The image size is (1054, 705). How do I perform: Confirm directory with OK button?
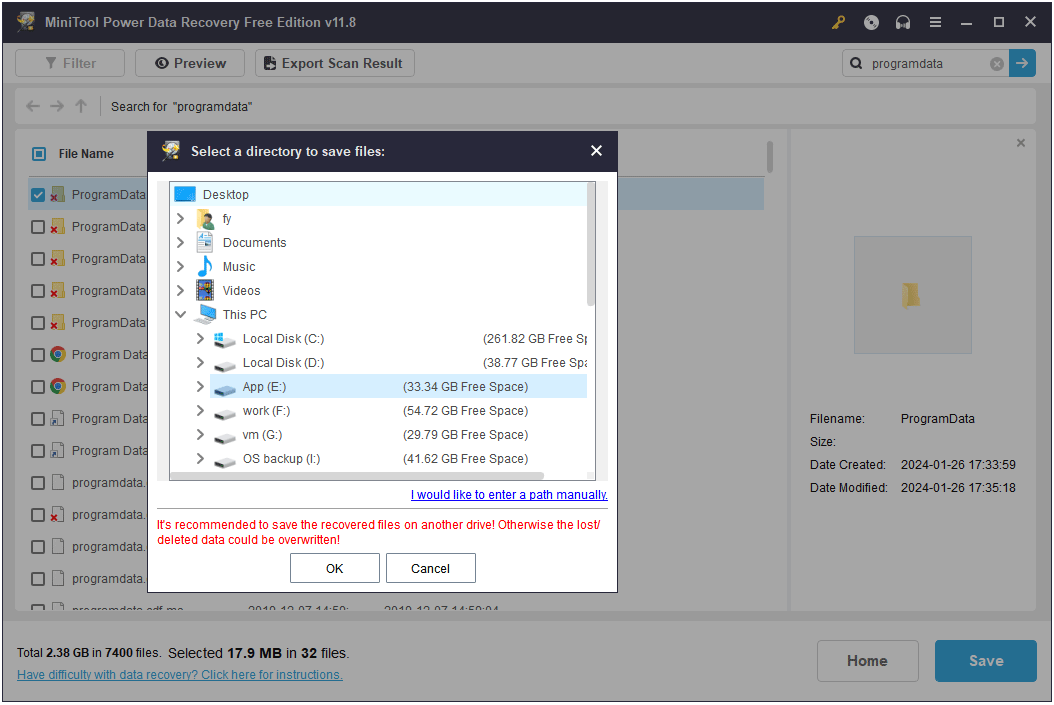pyautogui.click(x=335, y=569)
